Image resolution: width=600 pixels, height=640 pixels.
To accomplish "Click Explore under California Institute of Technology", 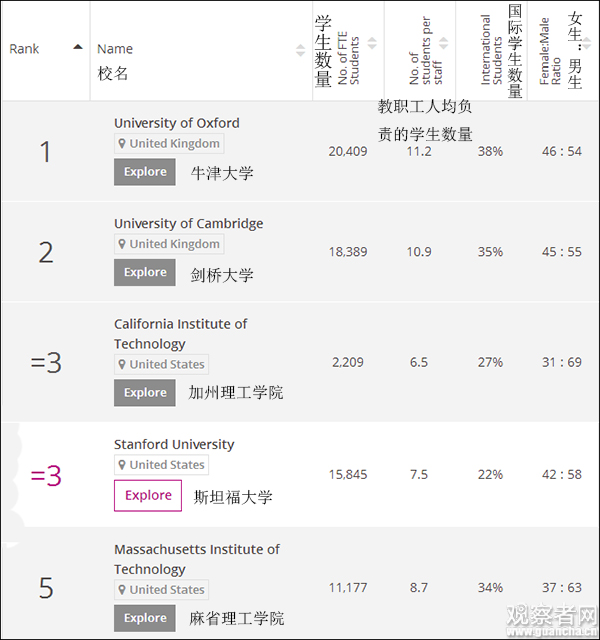I will click(145, 392).
